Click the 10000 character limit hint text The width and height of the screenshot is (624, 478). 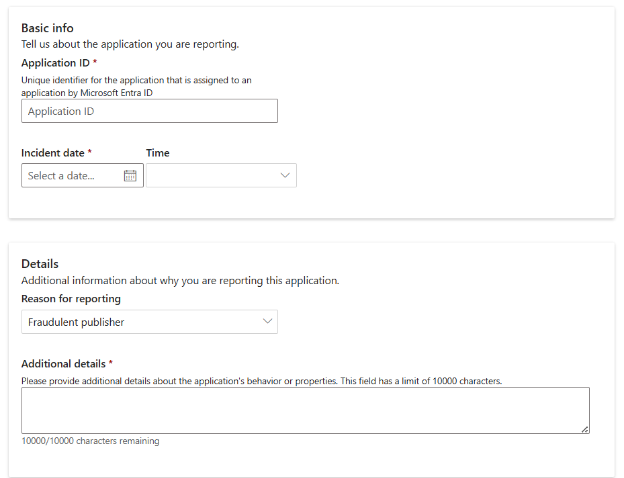[260, 381]
